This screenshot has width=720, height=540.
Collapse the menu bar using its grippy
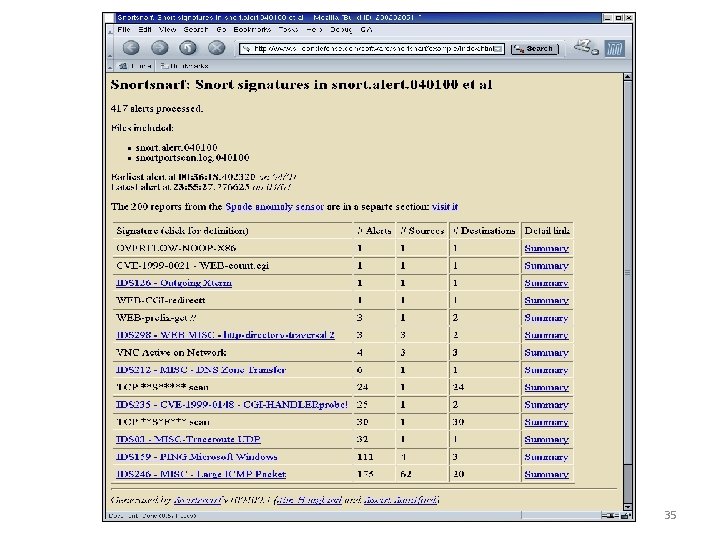[110, 30]
